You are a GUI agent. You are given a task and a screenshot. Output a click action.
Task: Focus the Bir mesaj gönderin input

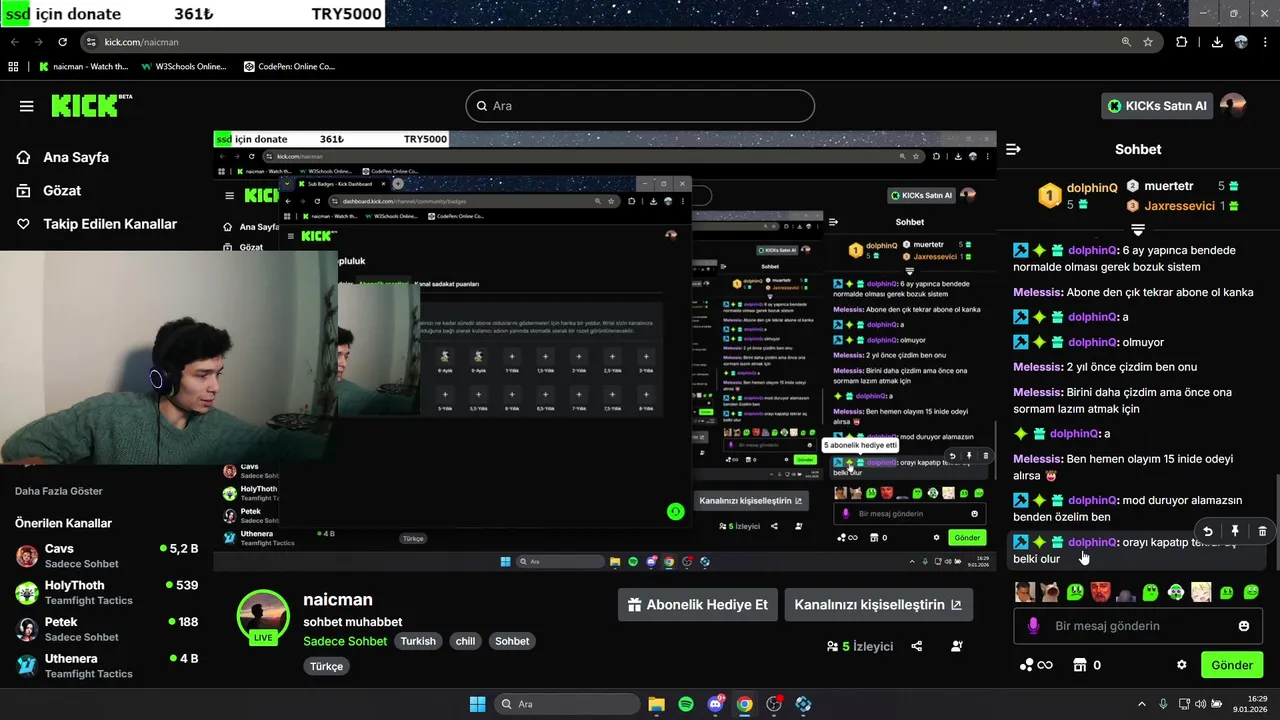1140,626
